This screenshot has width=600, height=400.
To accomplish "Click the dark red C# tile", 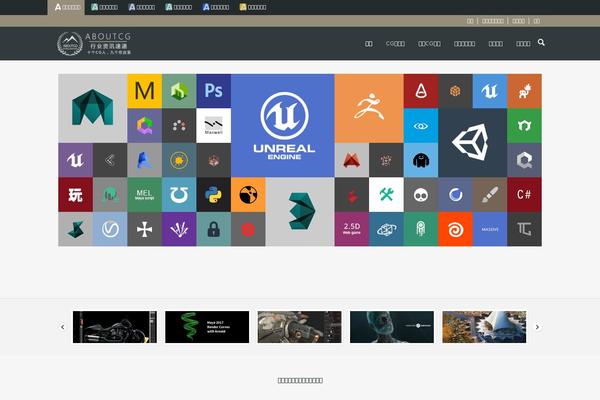I will (524, 194).
